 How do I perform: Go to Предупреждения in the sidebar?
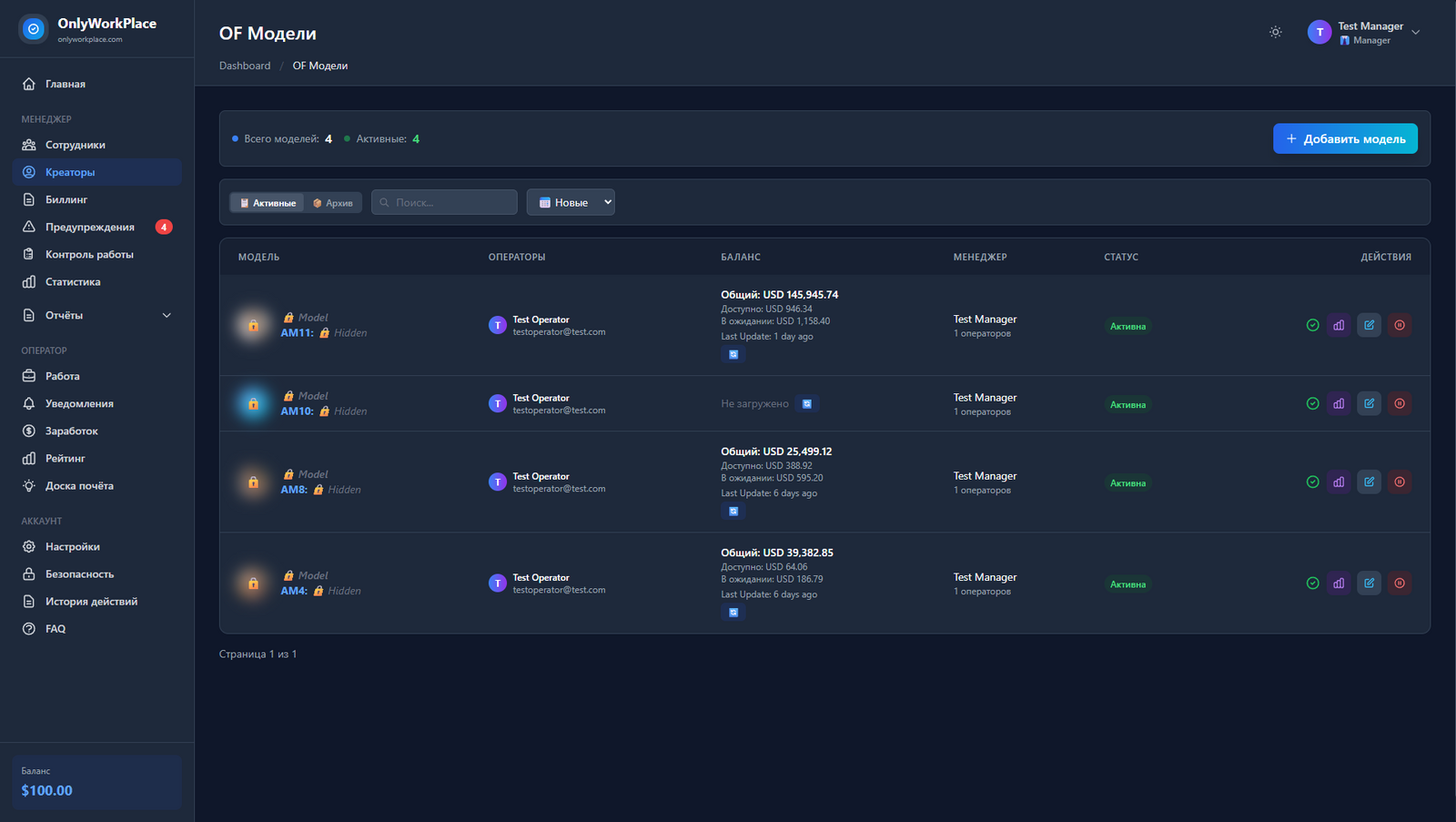[x=90, y=227]
